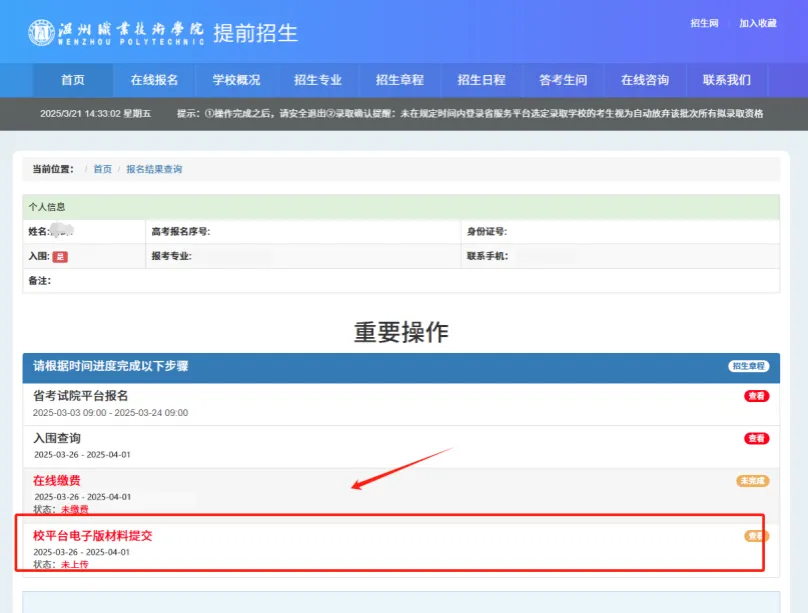Open 招生章程 badge in the blue header
This screenshot has width=808, height=613.
click(x=748, y=366)
